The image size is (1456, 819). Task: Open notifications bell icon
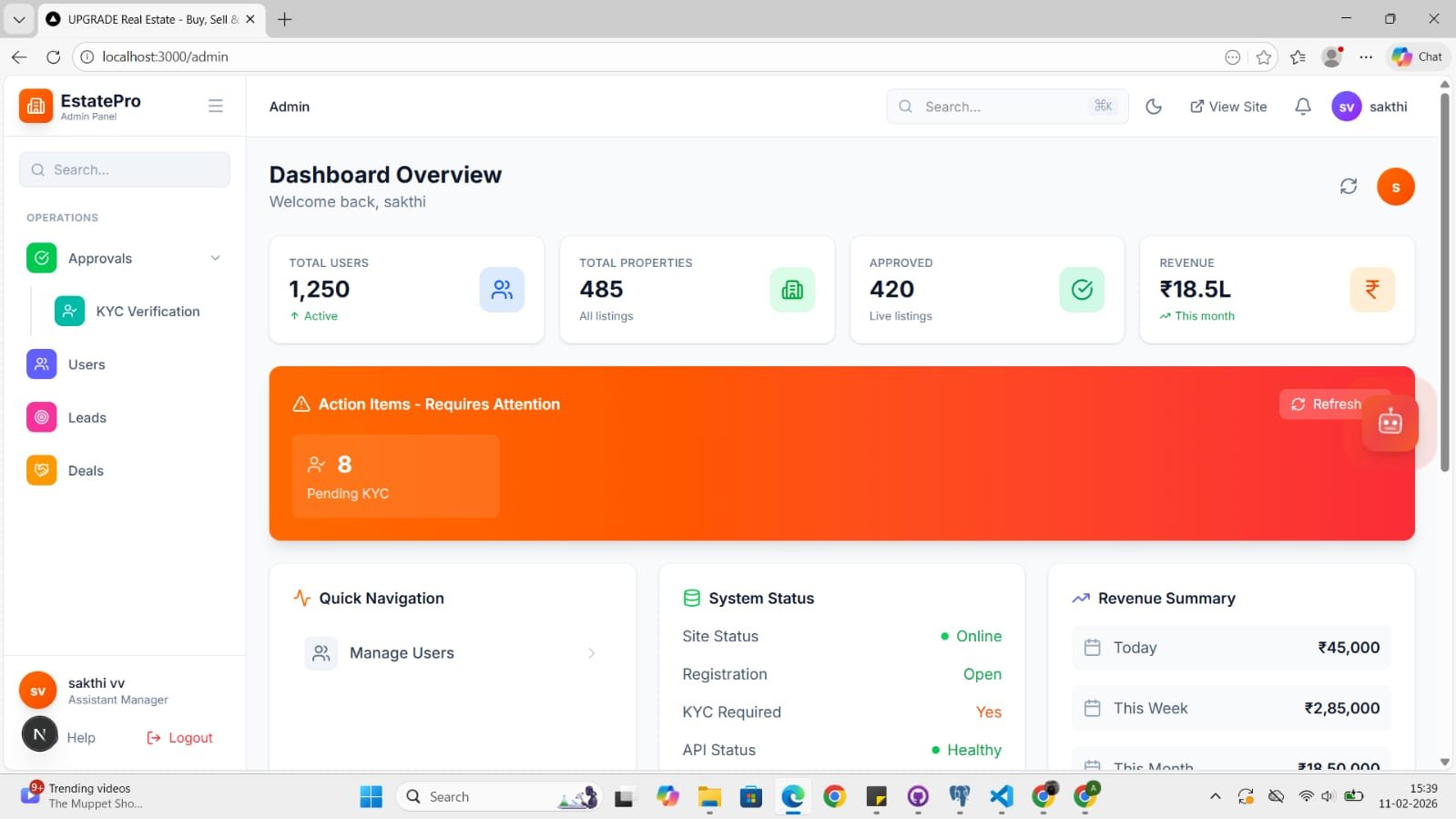[1303, 107]
